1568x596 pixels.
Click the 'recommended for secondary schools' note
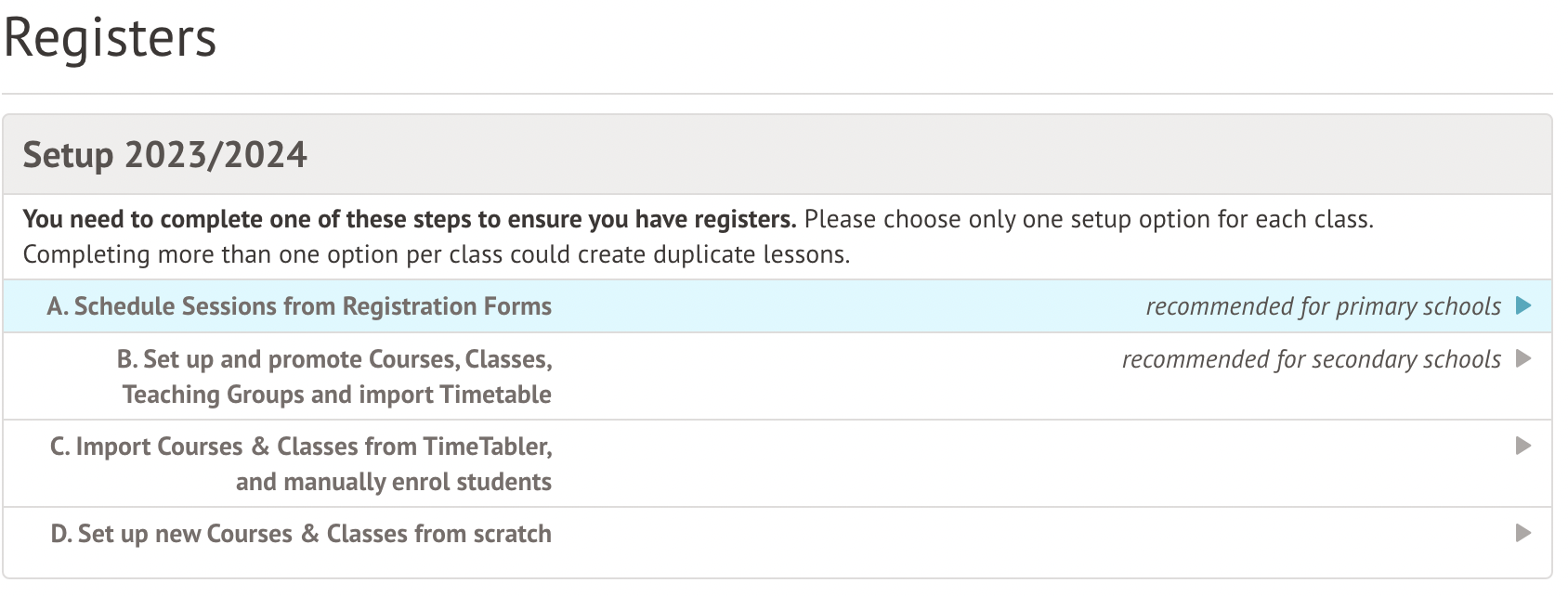coord(1311,359)
